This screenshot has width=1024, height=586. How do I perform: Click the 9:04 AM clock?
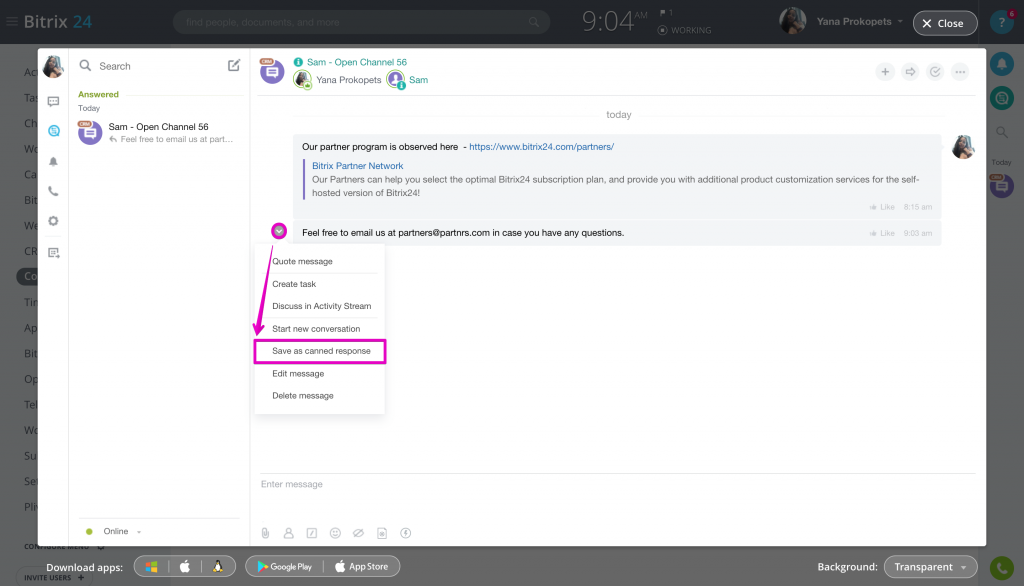point(614,22)
